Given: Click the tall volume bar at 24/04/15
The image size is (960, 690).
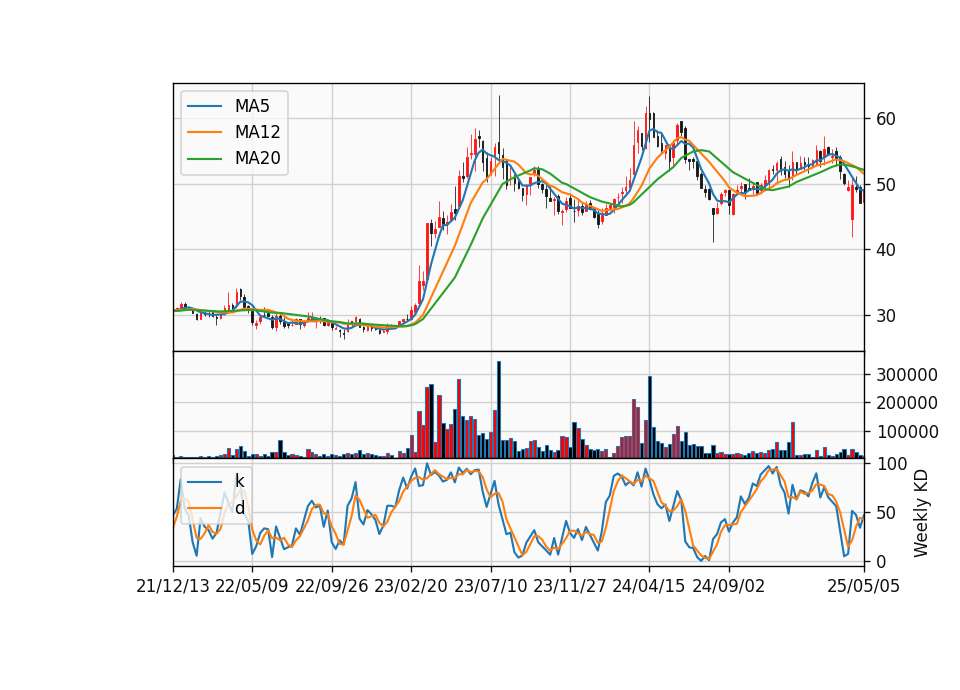Looking at the screenshot, I should click(x=650, y=417).
